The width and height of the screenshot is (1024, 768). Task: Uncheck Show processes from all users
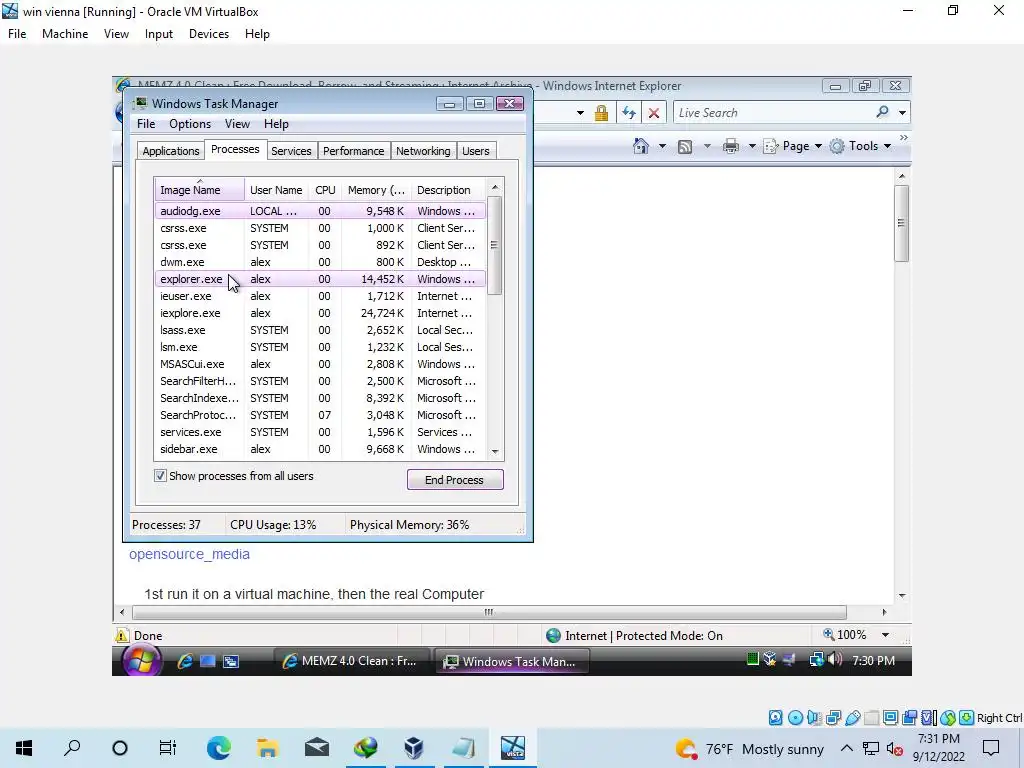point(160,475)
